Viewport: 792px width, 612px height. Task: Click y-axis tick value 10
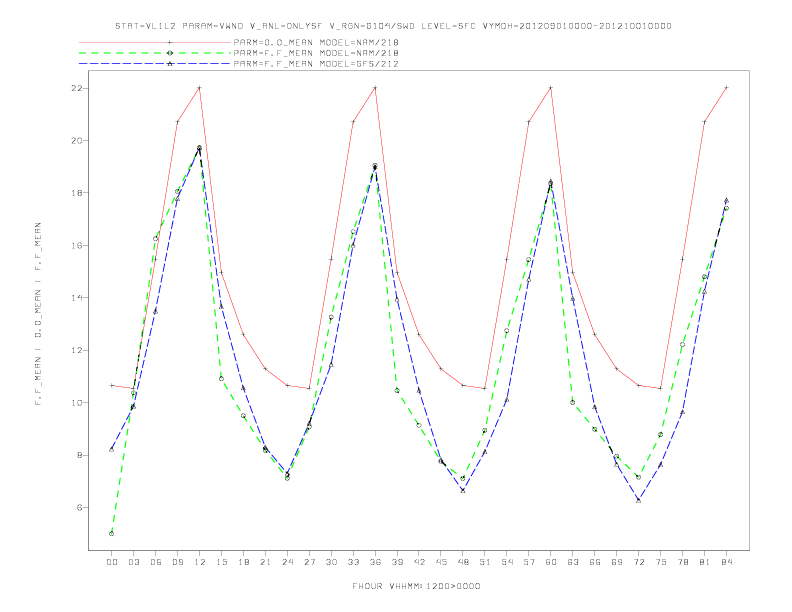[77, 403]
